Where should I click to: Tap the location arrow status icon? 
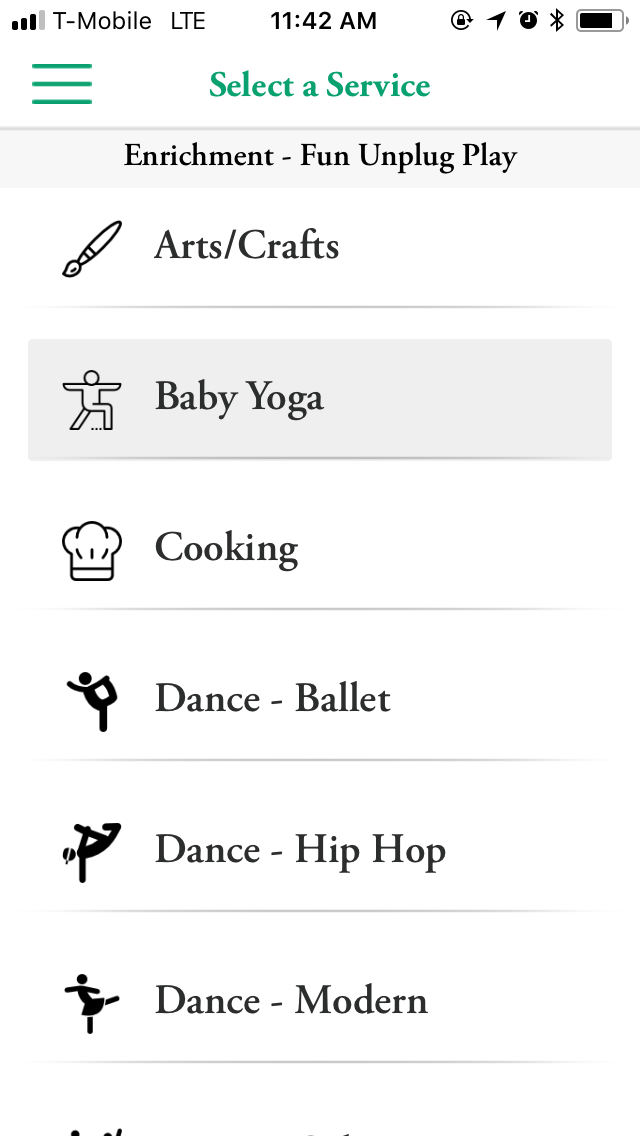click(x=497, y=21)
